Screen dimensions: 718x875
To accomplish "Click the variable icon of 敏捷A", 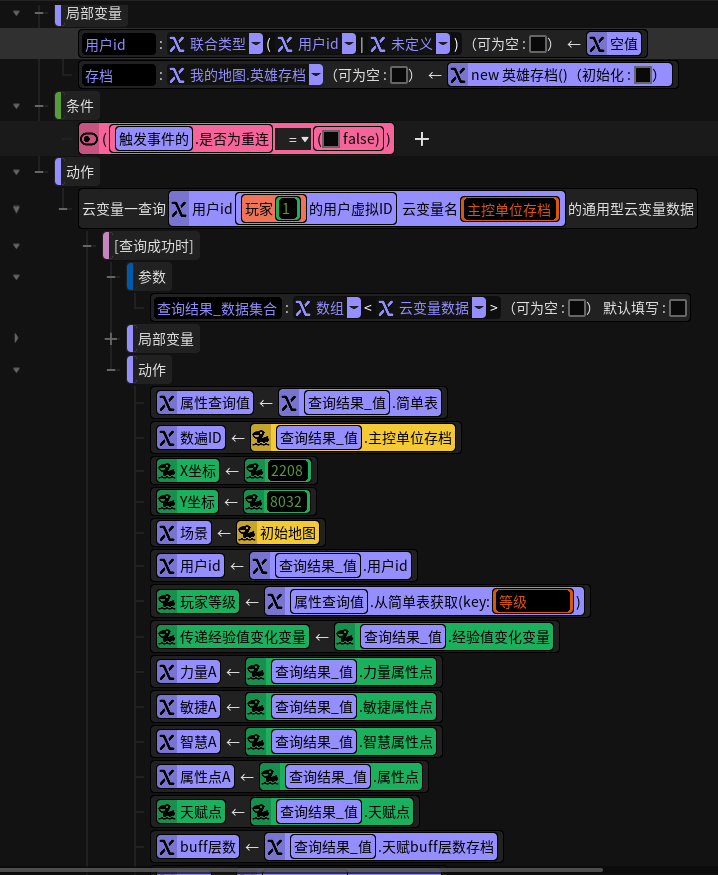I will (167, 707).
